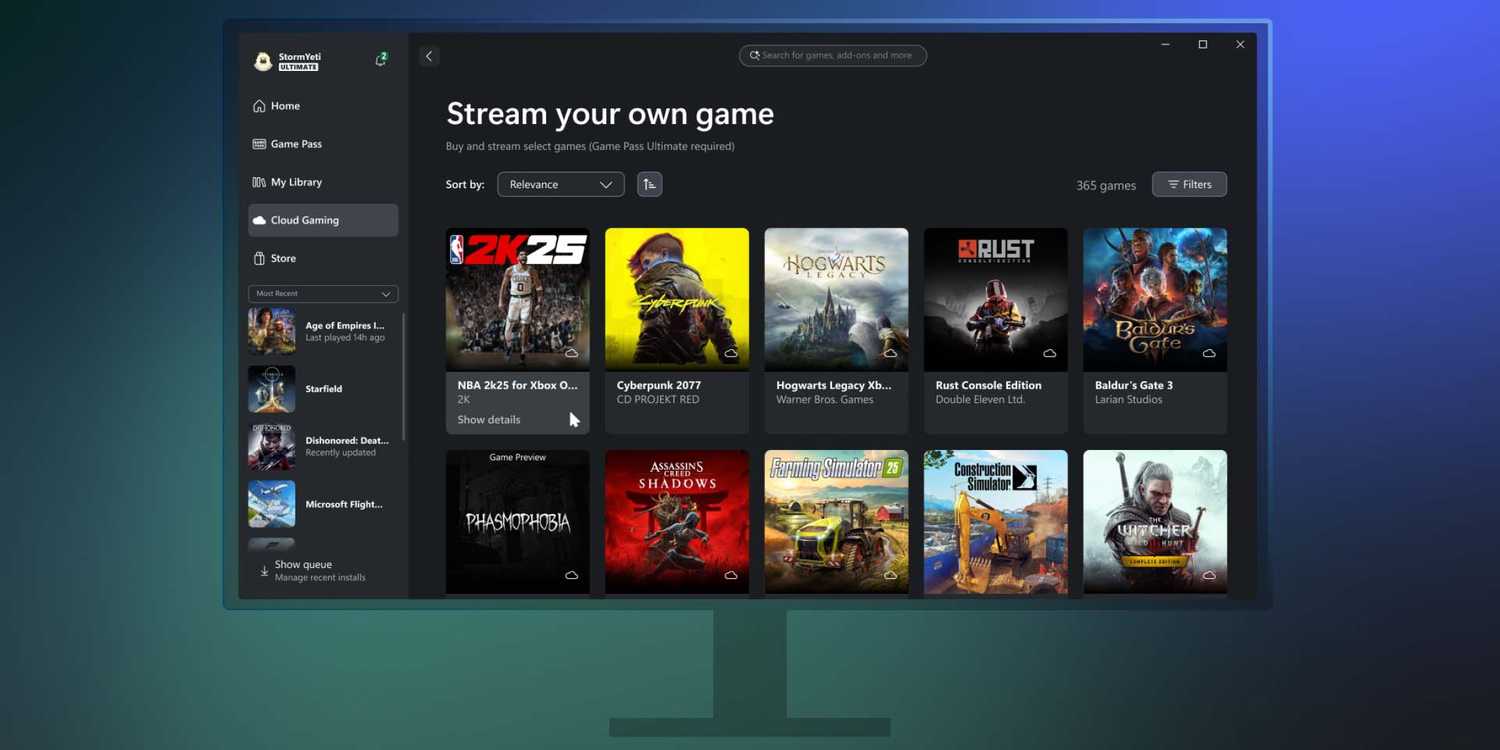
Task: Open notifications from the bell icon
Action: [x=381, y=59]
